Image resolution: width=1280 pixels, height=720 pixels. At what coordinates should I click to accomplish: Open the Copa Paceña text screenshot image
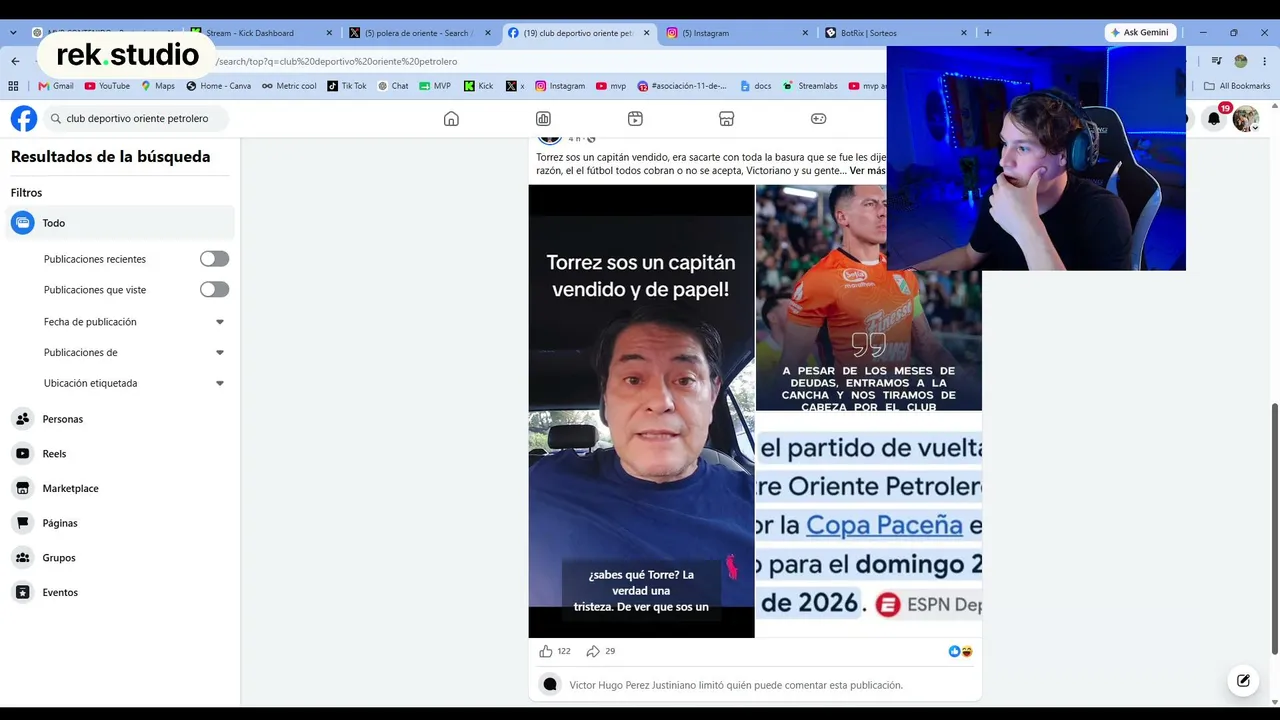(x=868, y=526)
